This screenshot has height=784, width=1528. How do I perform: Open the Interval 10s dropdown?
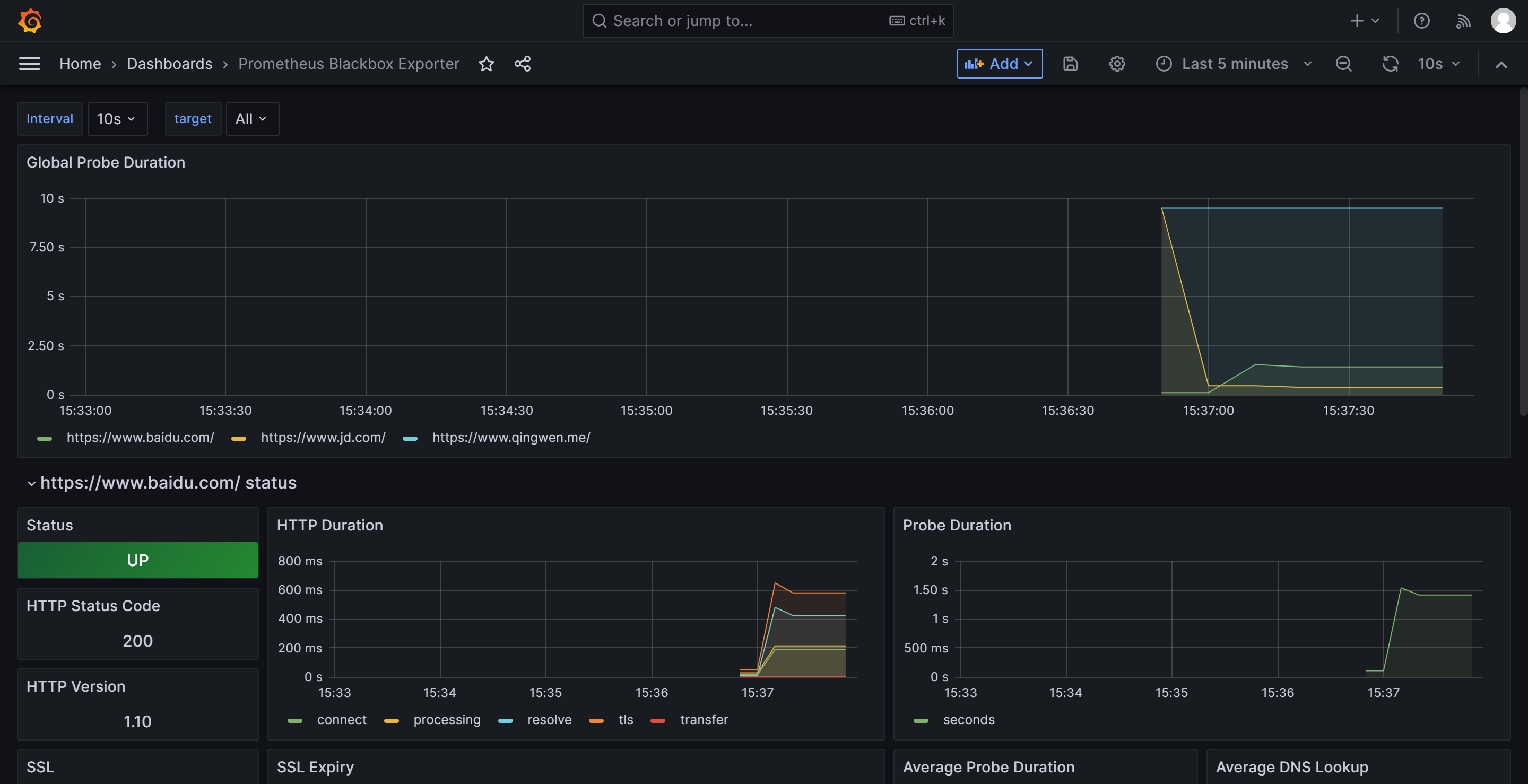tap(117, 119)
